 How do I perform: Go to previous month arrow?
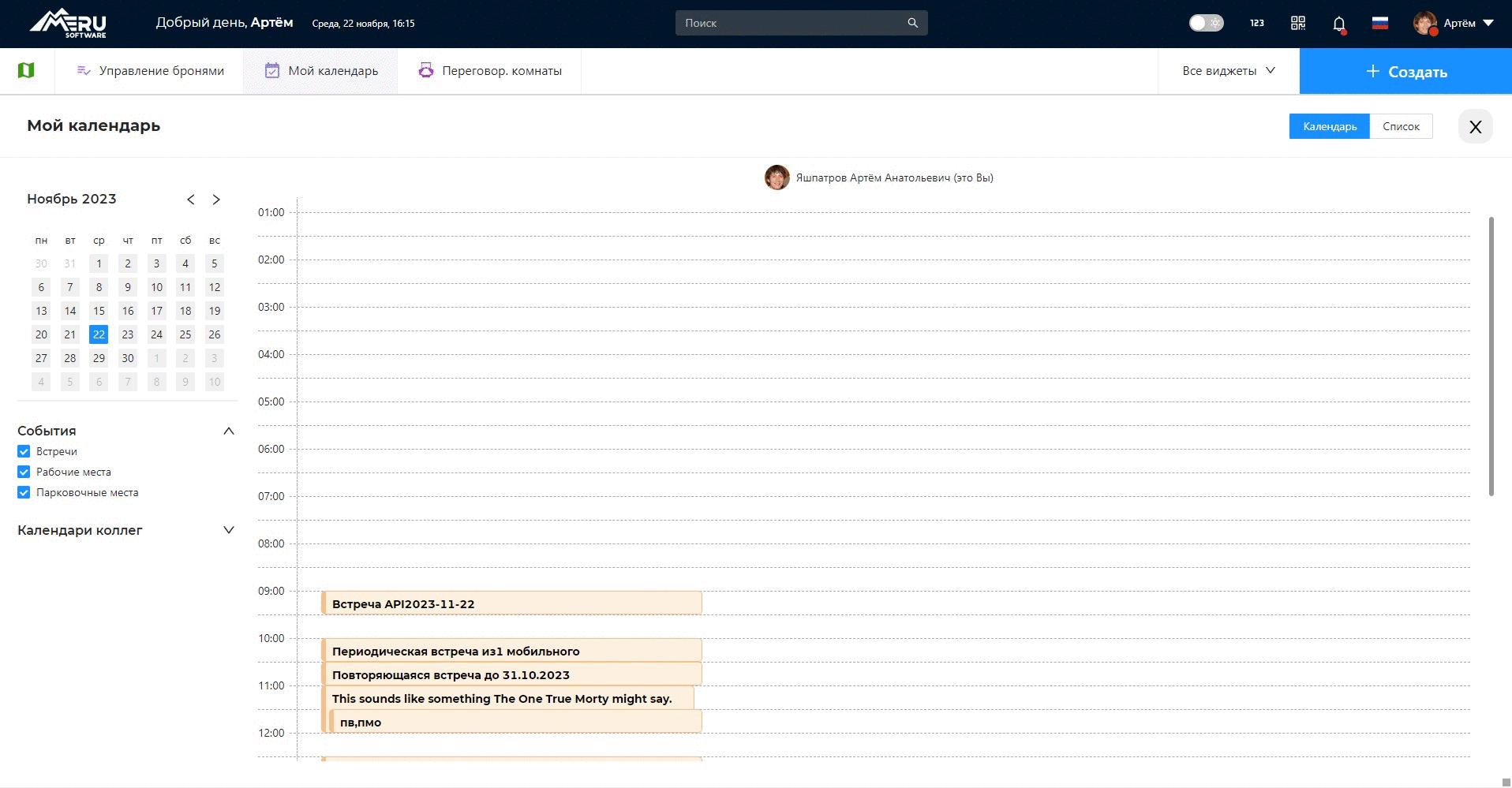pyautogui.click(x=191, y=200)
